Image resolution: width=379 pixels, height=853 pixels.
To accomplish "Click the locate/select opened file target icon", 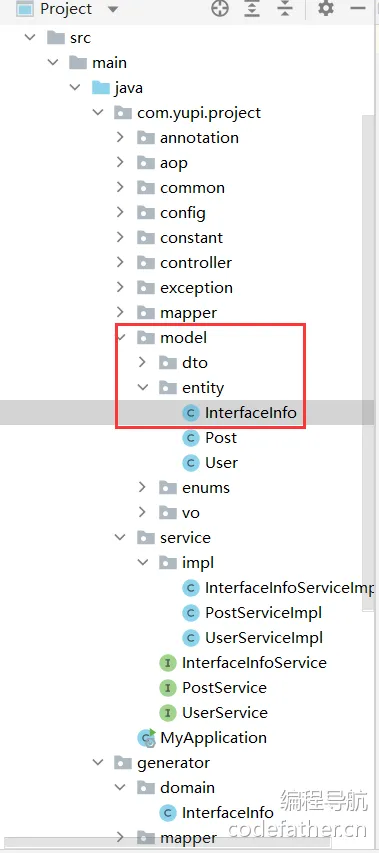I will [220, 9].
